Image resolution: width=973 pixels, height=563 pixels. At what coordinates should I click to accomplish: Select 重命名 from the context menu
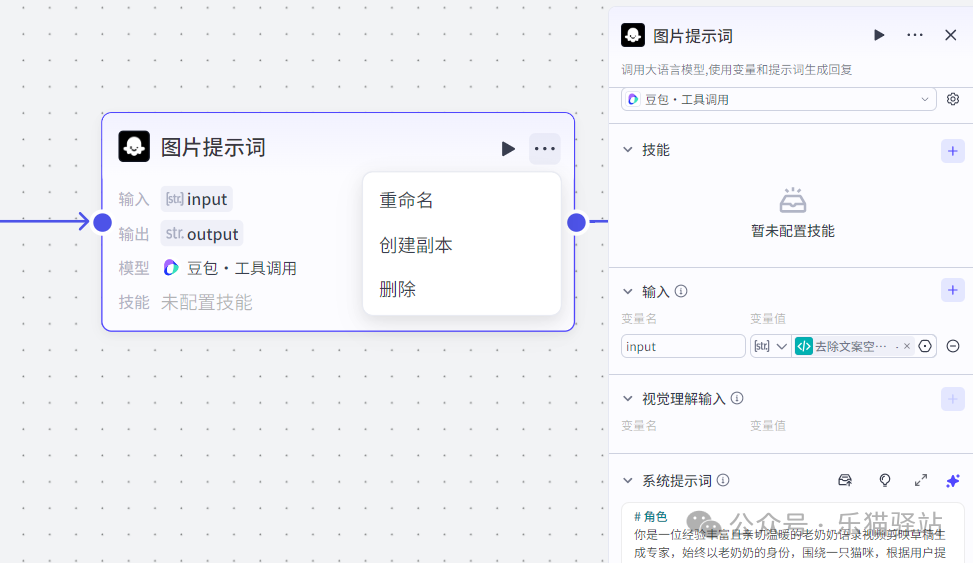click(x=406, y=200)
